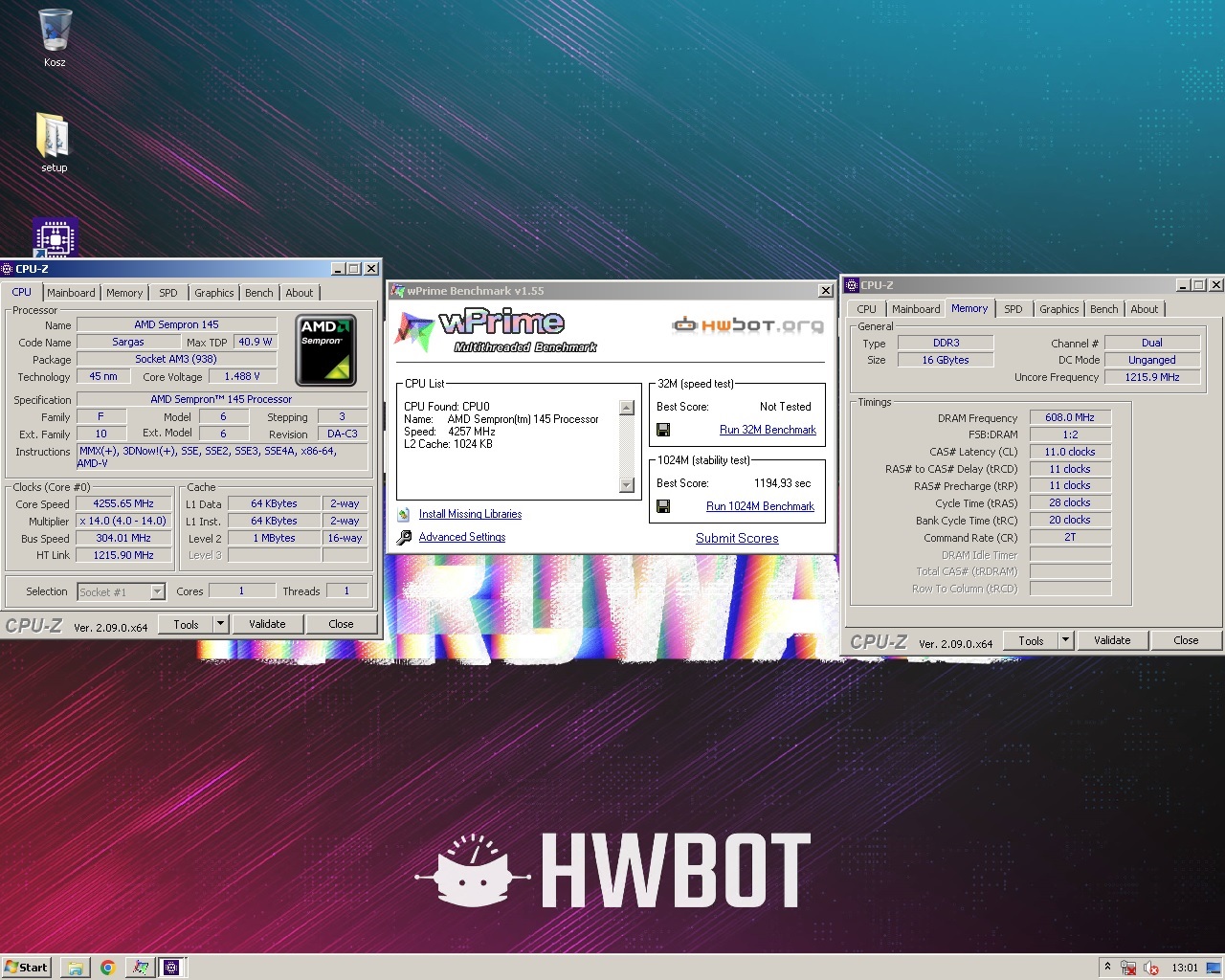Click Close button in right CPU-Z
Viewport: 1225px width, 980px height.
click(x=1186, y=640)
